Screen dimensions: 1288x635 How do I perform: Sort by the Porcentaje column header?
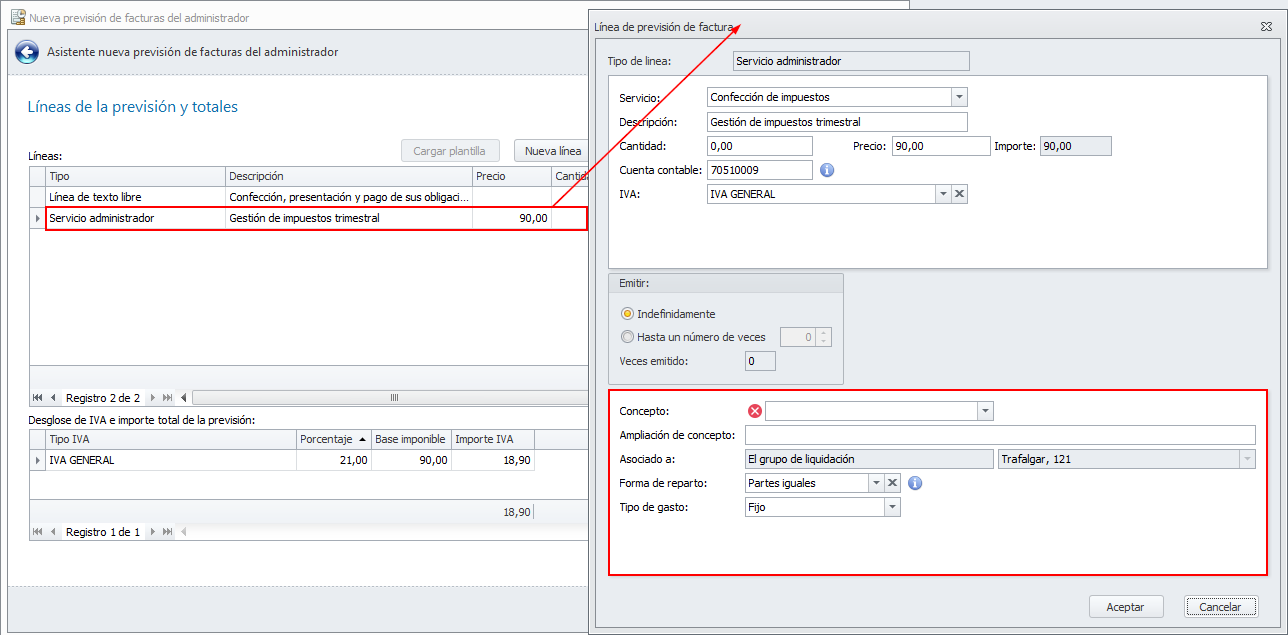(333, 439)
